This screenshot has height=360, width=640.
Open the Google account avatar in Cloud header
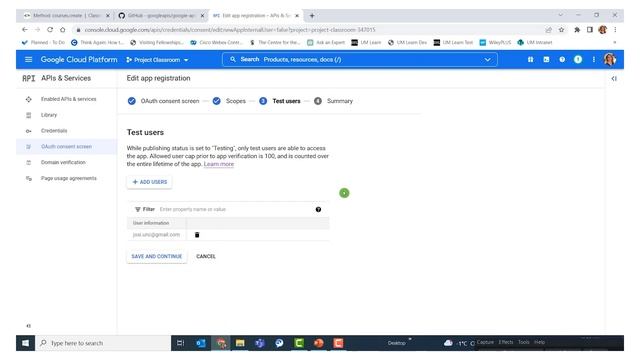610,60
